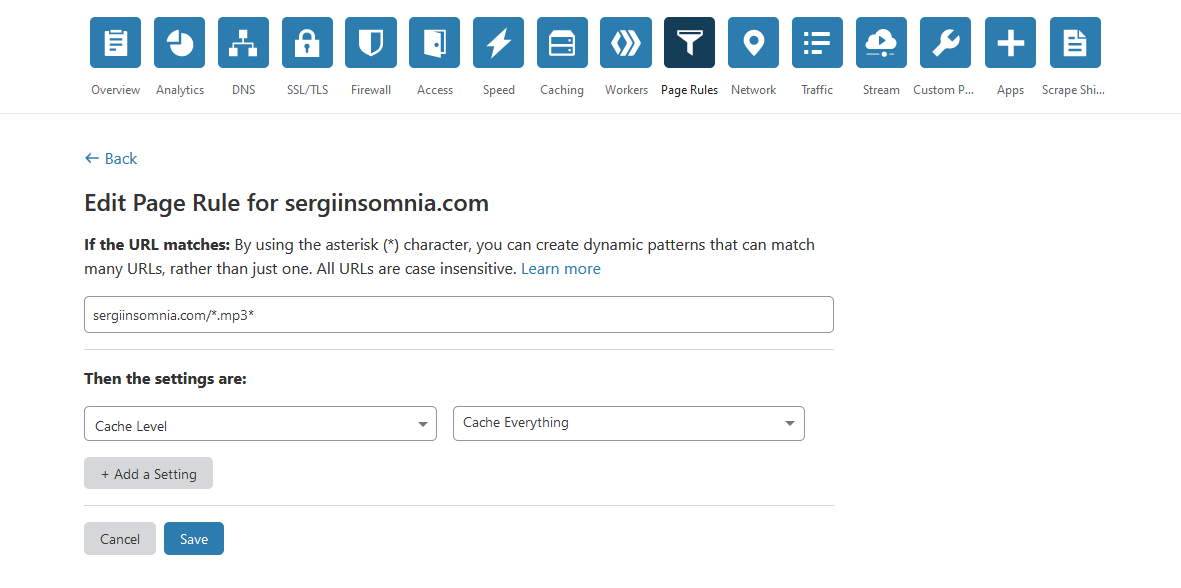Open the Cache Everything value dropdown
This screenshot has height=588, width=1181.
click(x=628, y=423)
